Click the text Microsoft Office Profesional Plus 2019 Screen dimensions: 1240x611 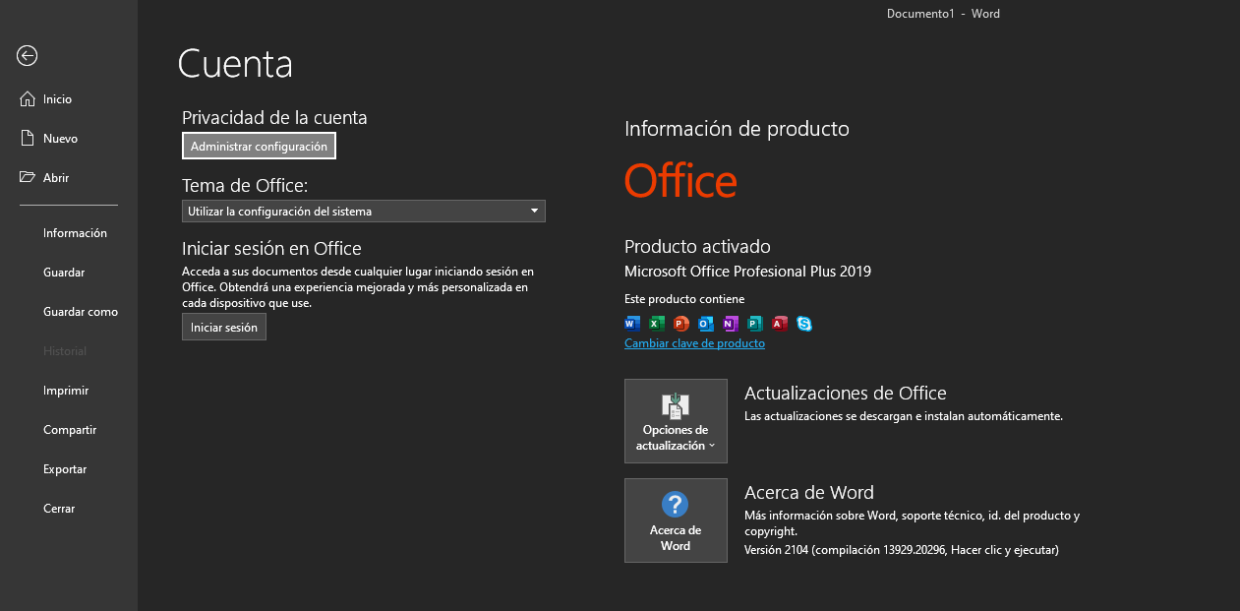pos(747,271)
